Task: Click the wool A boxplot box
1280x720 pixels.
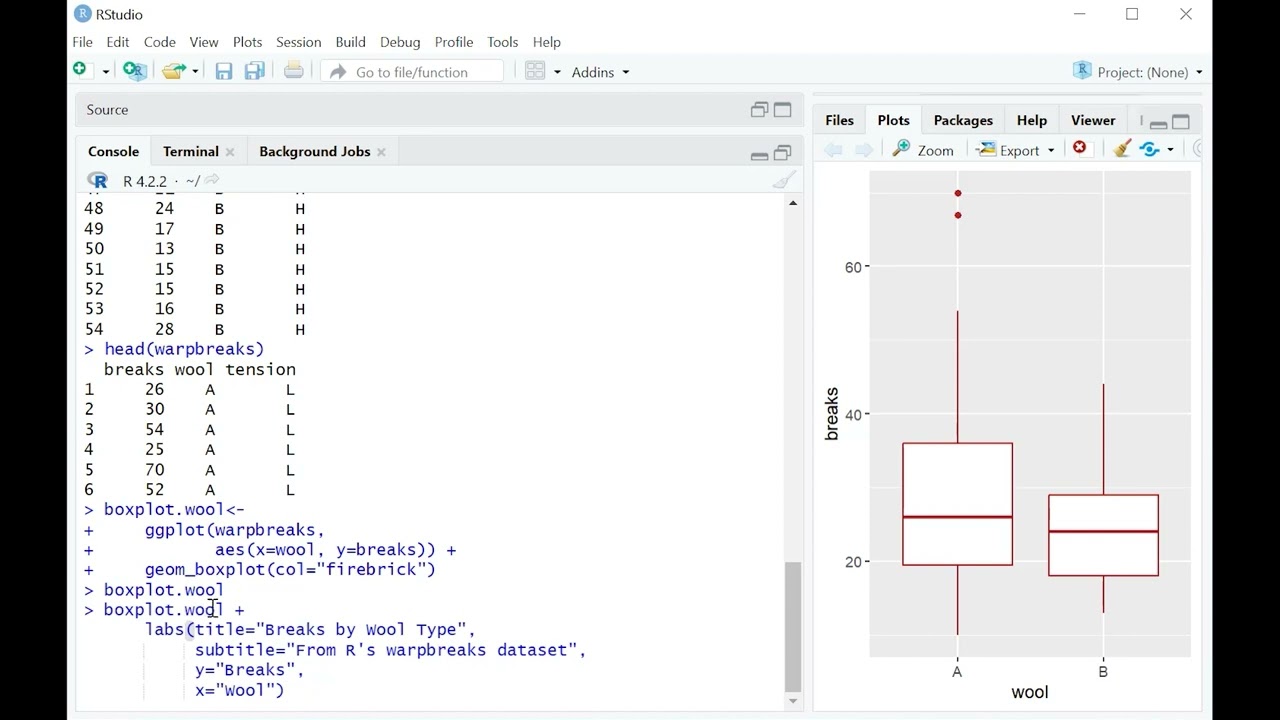Action: (x=957, y=504)
